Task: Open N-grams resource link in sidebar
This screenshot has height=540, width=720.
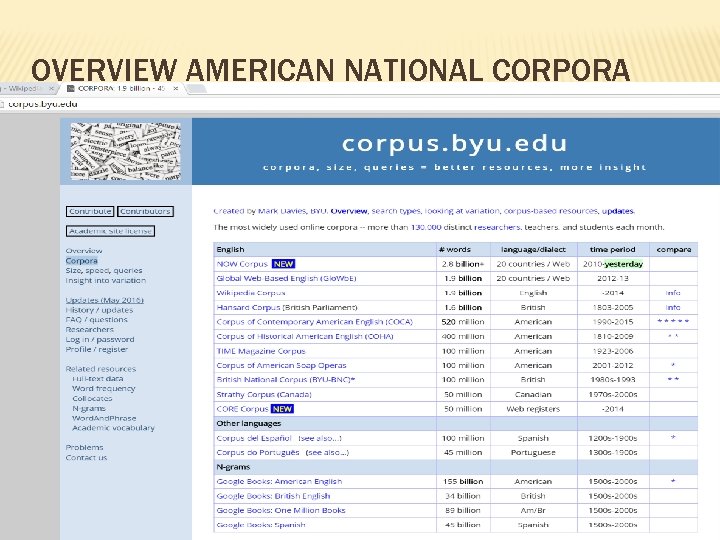Action: [x=89, y=408]
